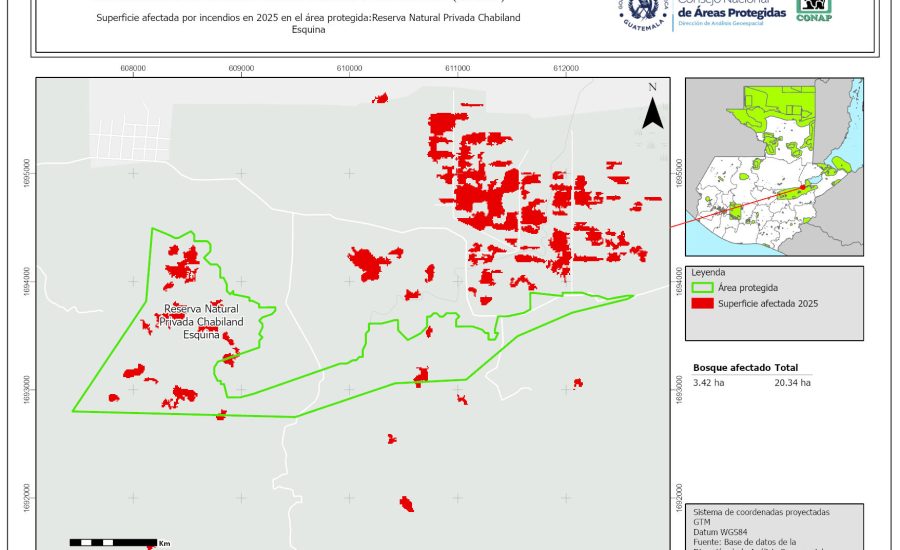Click the CONAP logo
This screenshot has height=550, width=900.
(x=813, y=10)
